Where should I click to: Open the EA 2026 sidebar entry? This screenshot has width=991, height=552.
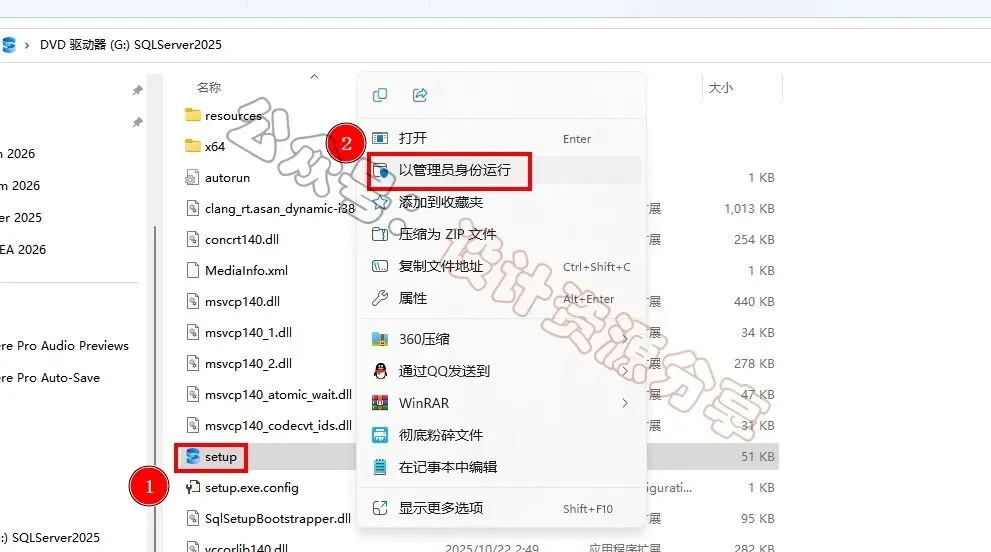pyautogui.click(x=23, y=250)
